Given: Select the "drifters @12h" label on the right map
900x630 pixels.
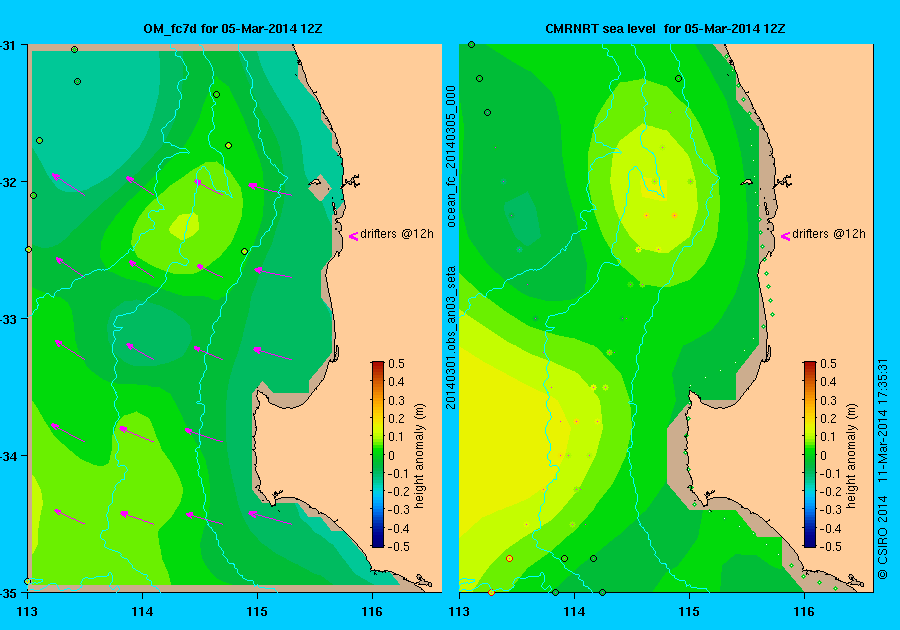Looking at the screenshot, I should click(829, 234).
